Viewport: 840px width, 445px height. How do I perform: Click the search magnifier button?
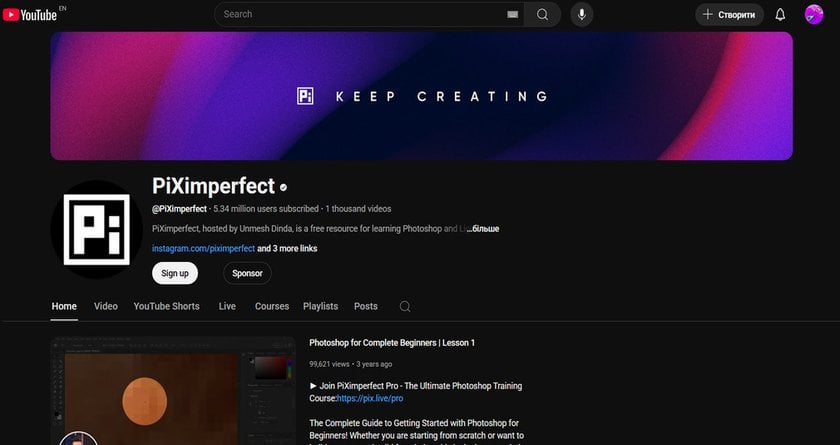[x=542, y=14]
